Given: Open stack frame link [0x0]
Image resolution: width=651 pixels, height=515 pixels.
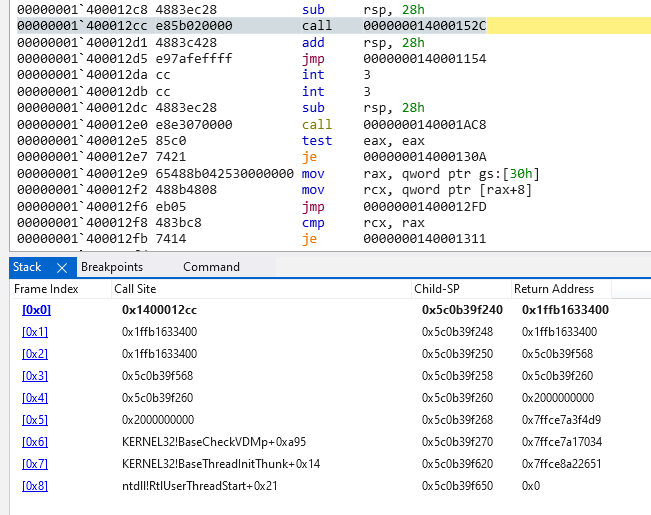Looking at the screenshot, I should coord(37,310).
